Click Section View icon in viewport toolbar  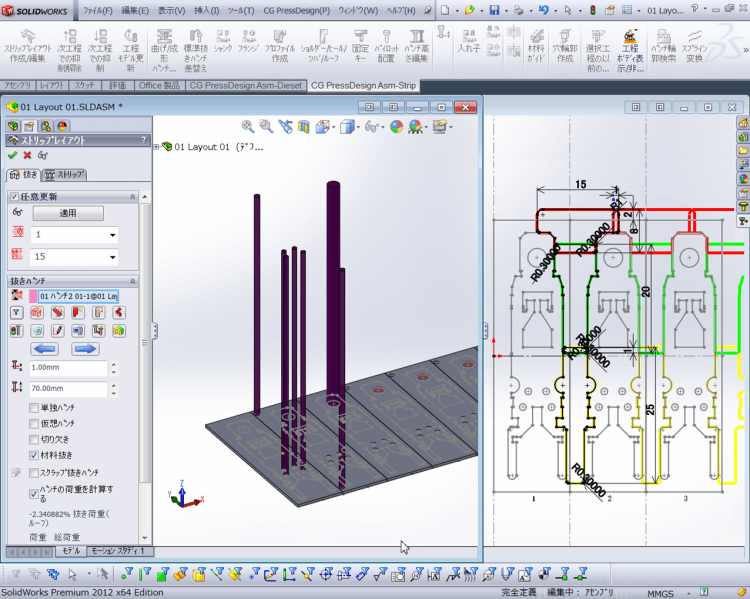coord(304,127)
